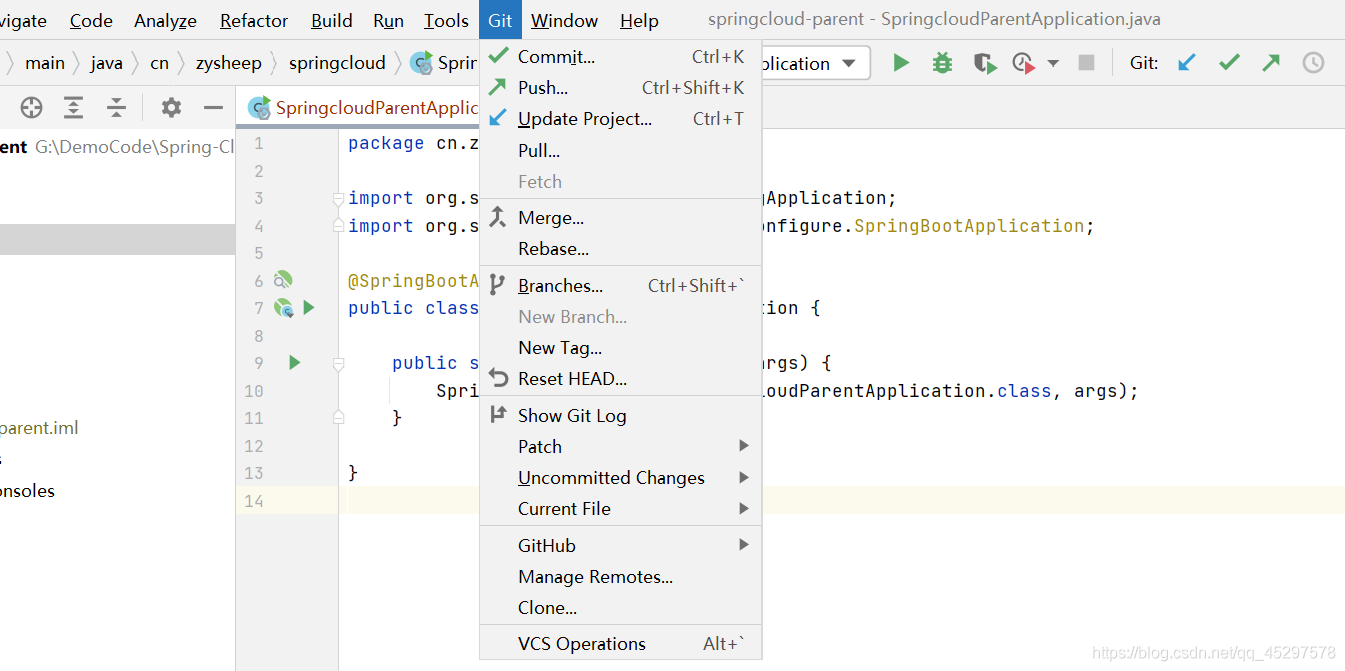Click run gutter arrow beside main method
Viewport: 1345px width, 671px height.
(294, 362)
